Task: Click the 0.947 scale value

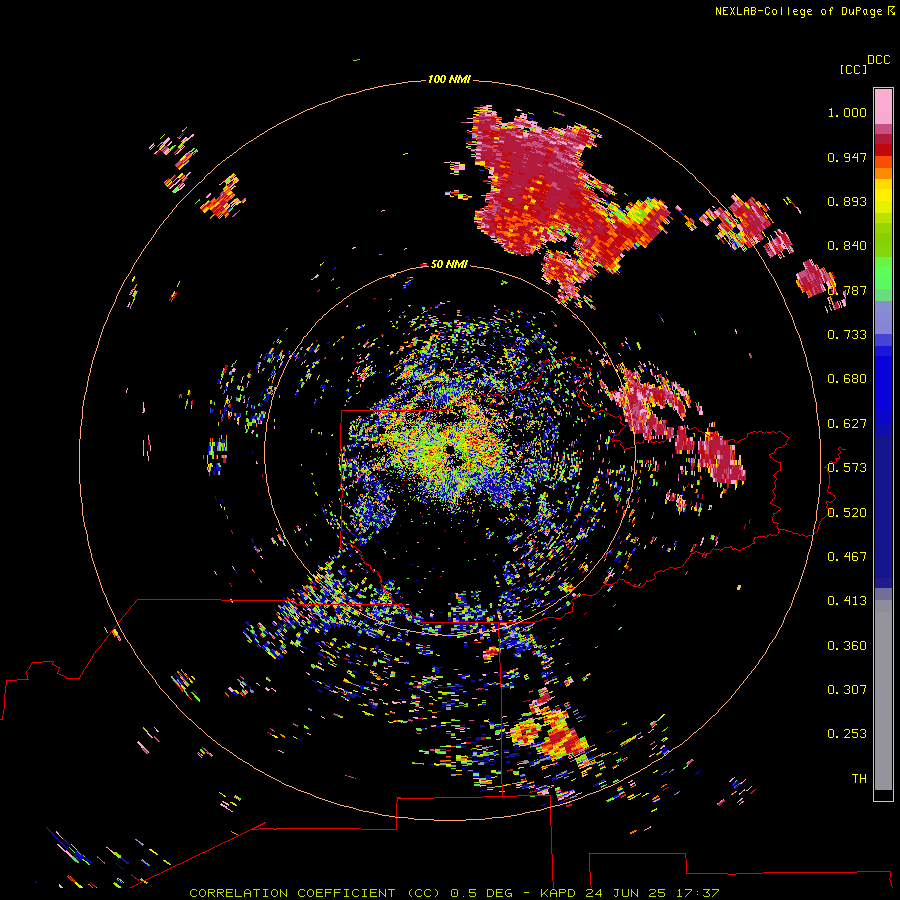Action: 847,157
